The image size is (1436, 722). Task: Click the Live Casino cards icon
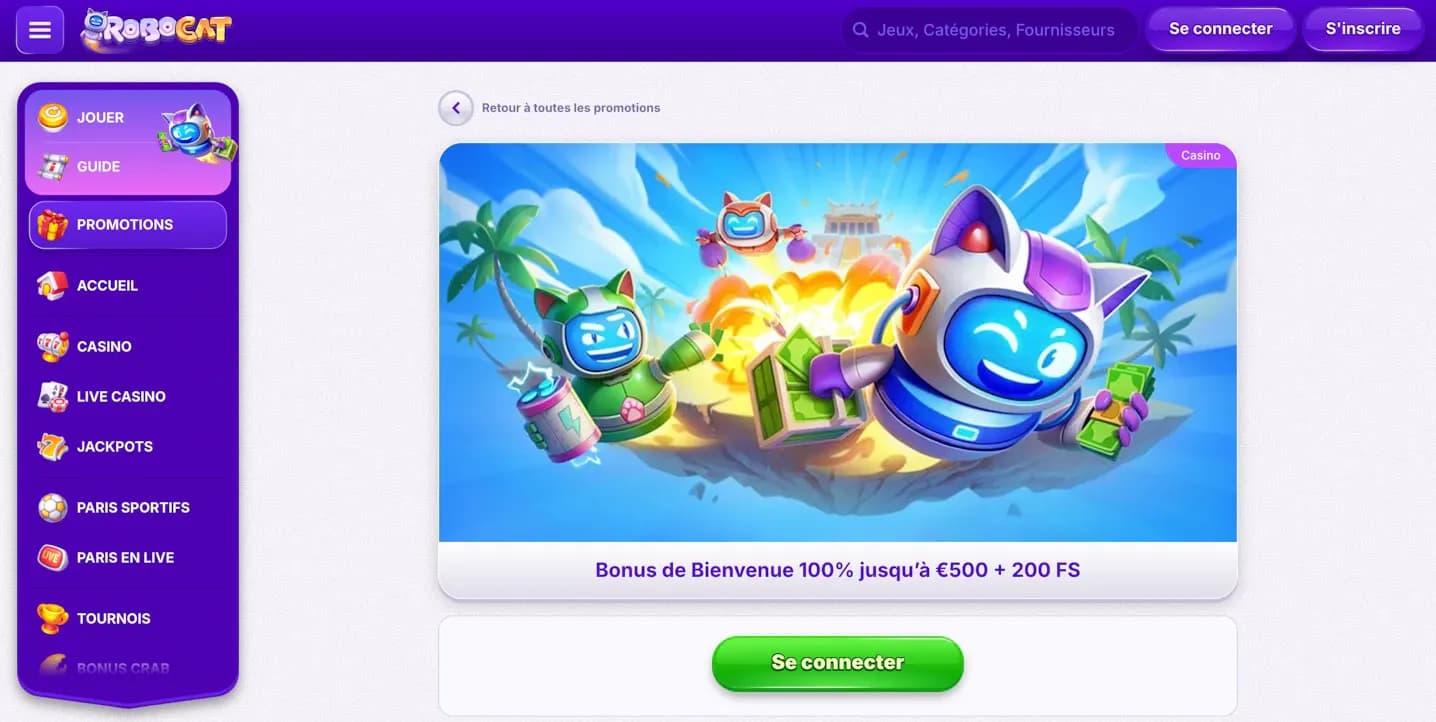[52, 396]
